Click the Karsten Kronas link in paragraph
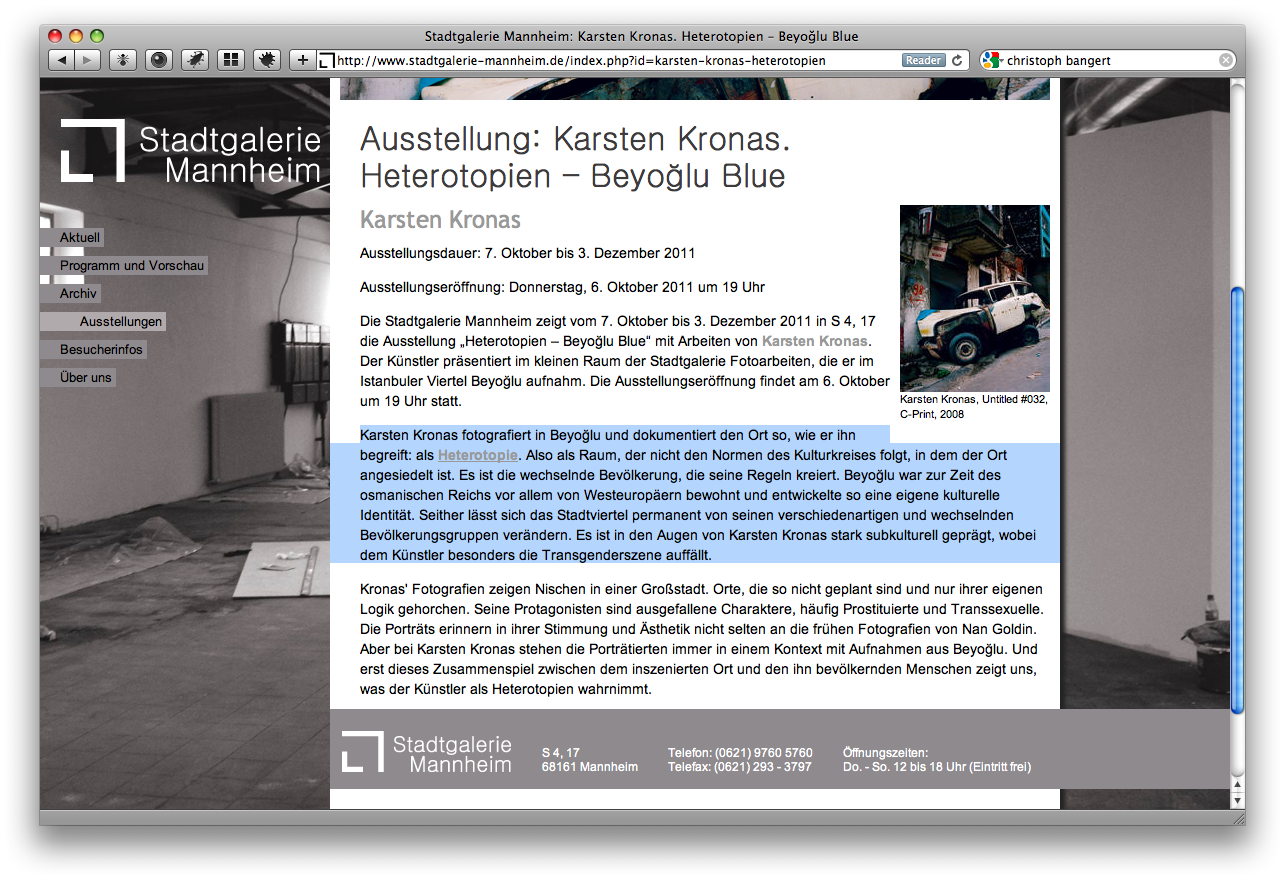The height and width of the screenshot is (880, 1285). pos(814,341)
